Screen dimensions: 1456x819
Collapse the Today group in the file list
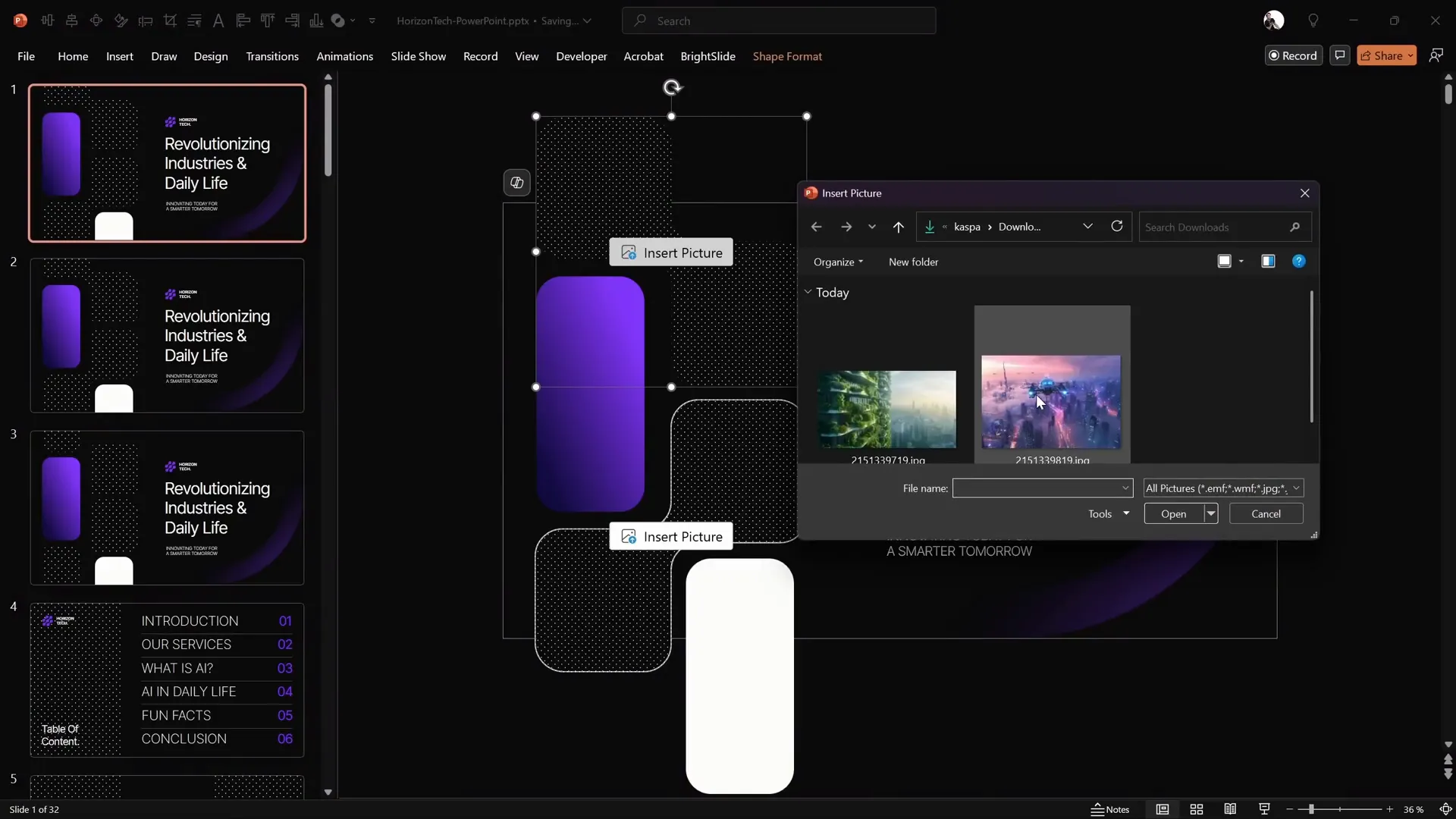click(809, 292)
